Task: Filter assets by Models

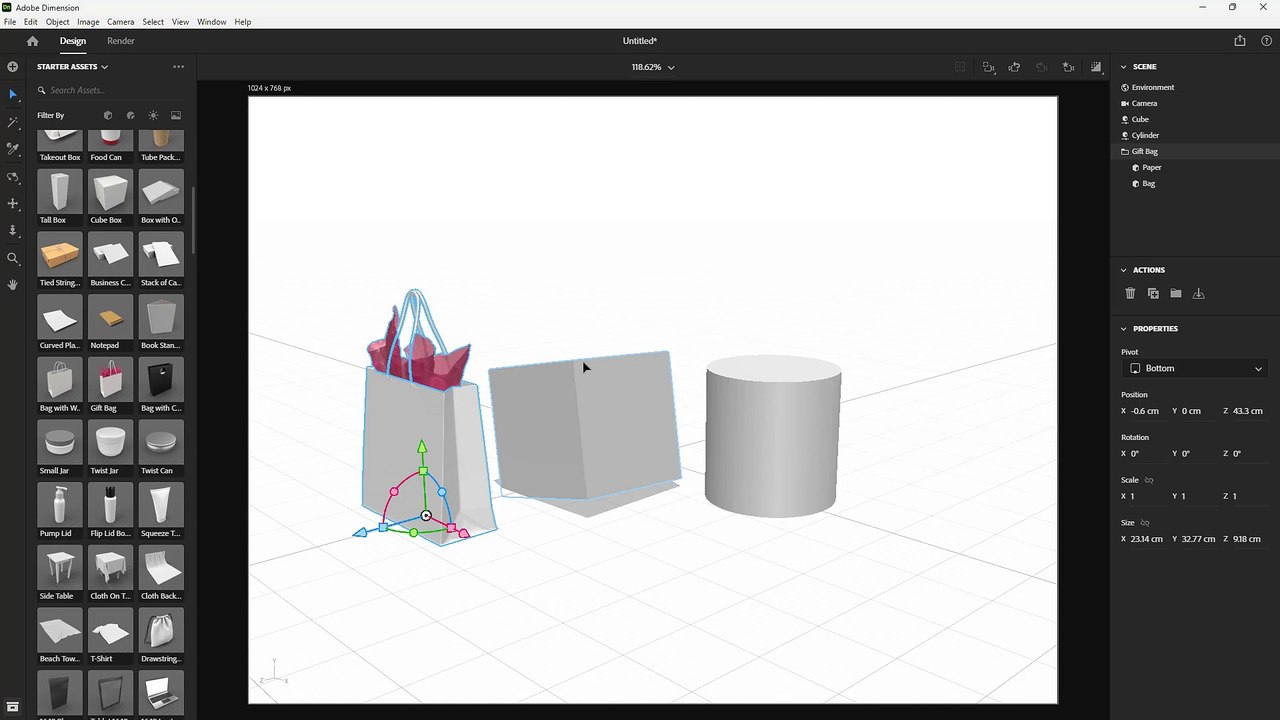Action: pyautogui.click(x=108, y=115)
